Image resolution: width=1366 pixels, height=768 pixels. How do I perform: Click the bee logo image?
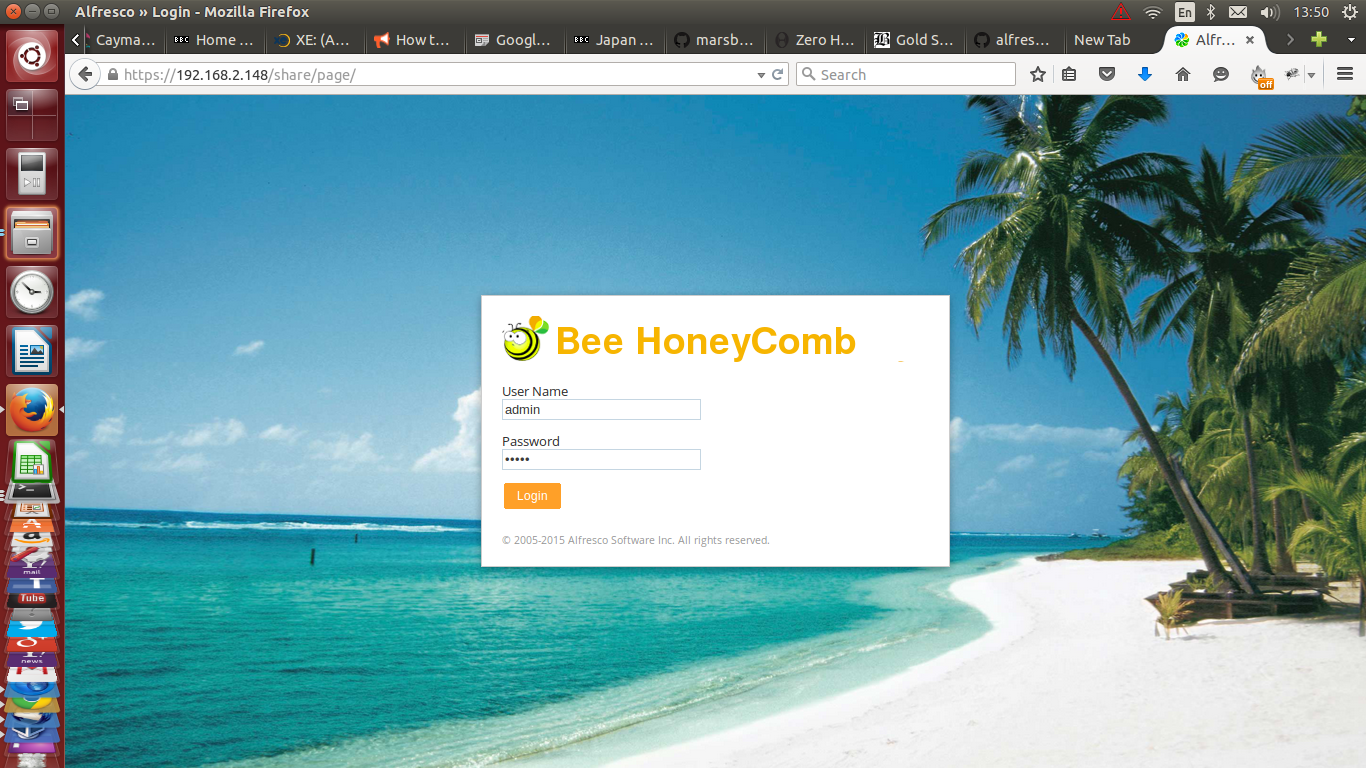pos(525,339)
